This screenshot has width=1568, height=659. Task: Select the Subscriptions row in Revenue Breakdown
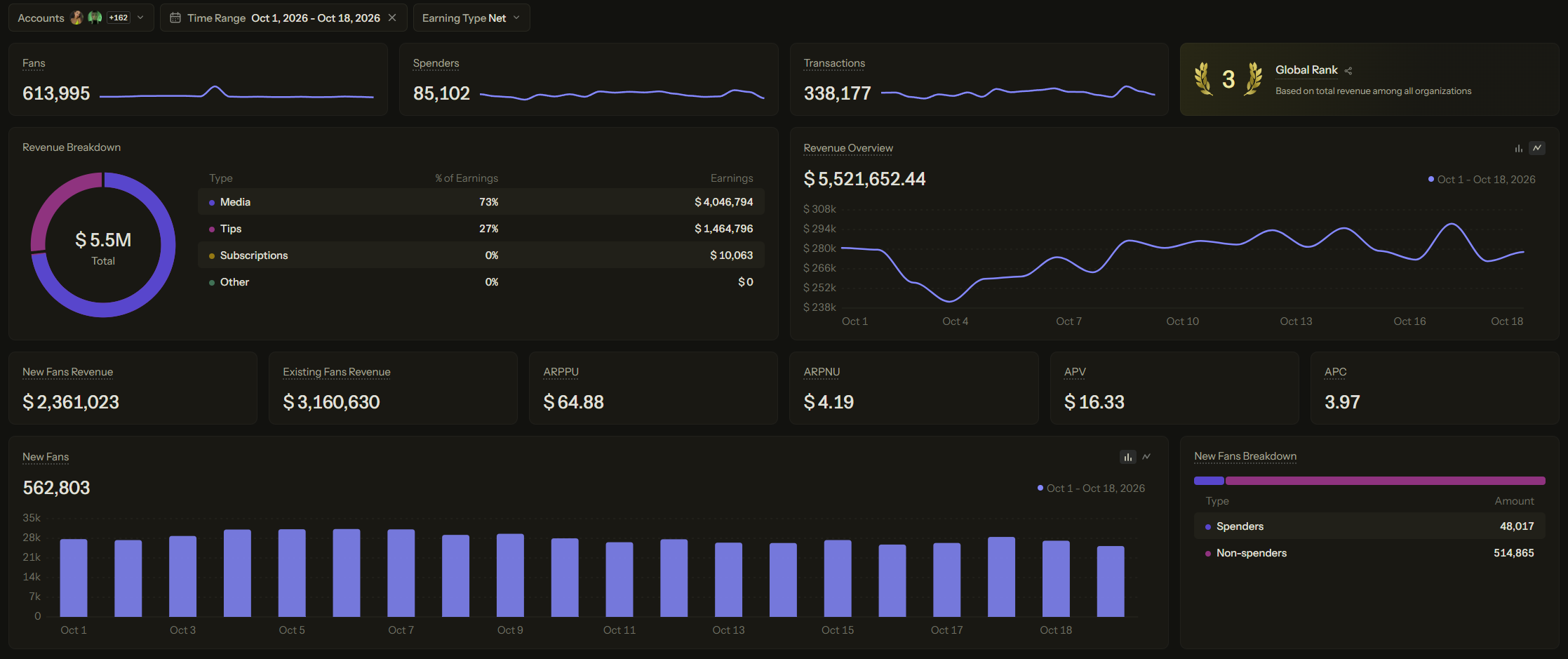[481, 255]
